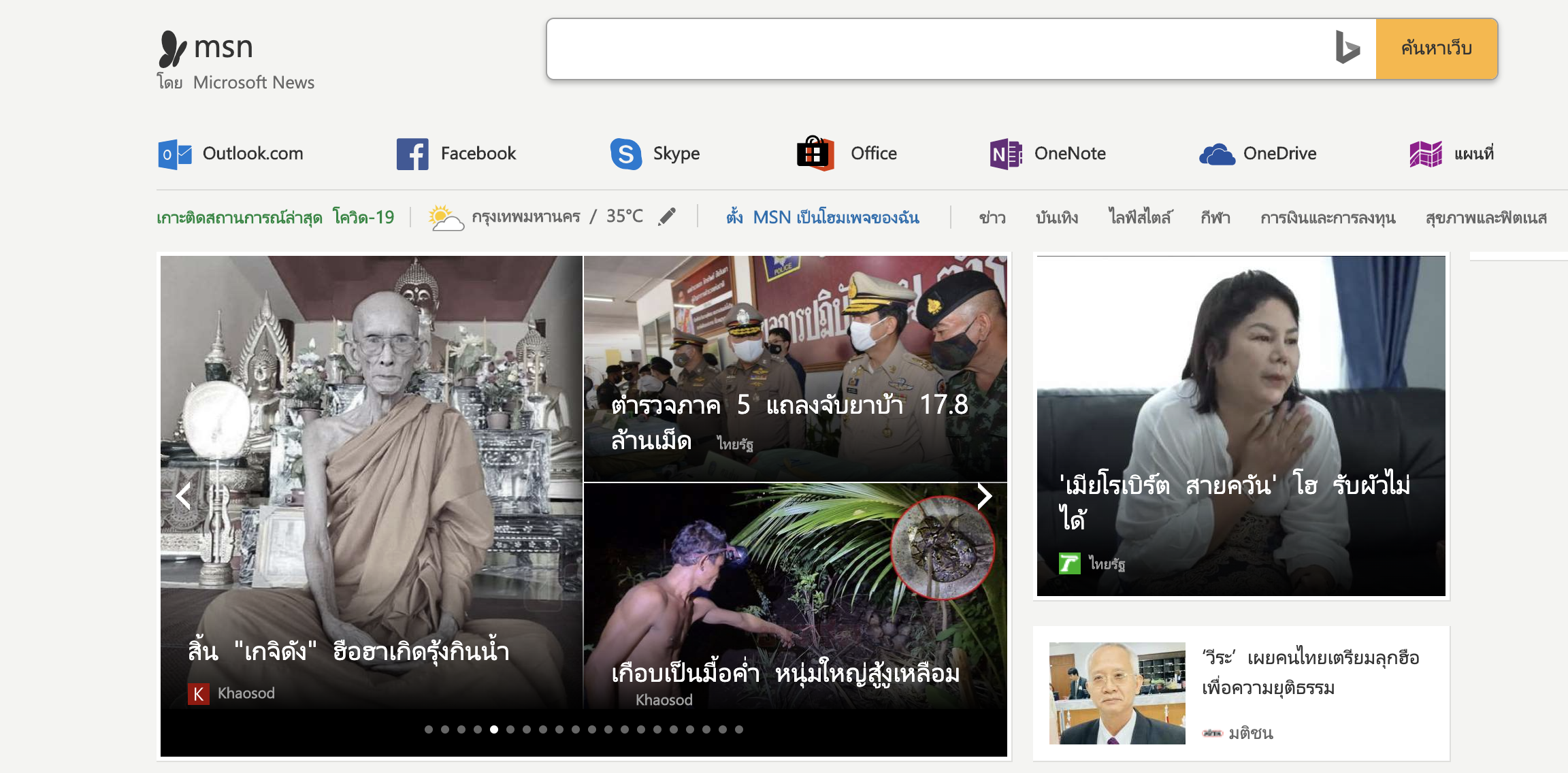Click the ตั้ง MSN เป็นโฮมเพจของฉัน link
1568x773 pixels.
823,218
